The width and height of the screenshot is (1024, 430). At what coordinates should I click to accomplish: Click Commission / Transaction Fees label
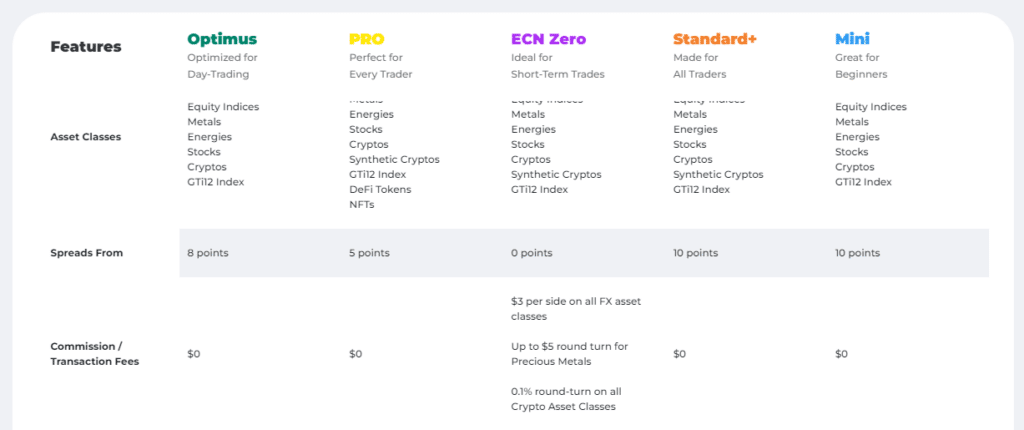click(95, 354)
